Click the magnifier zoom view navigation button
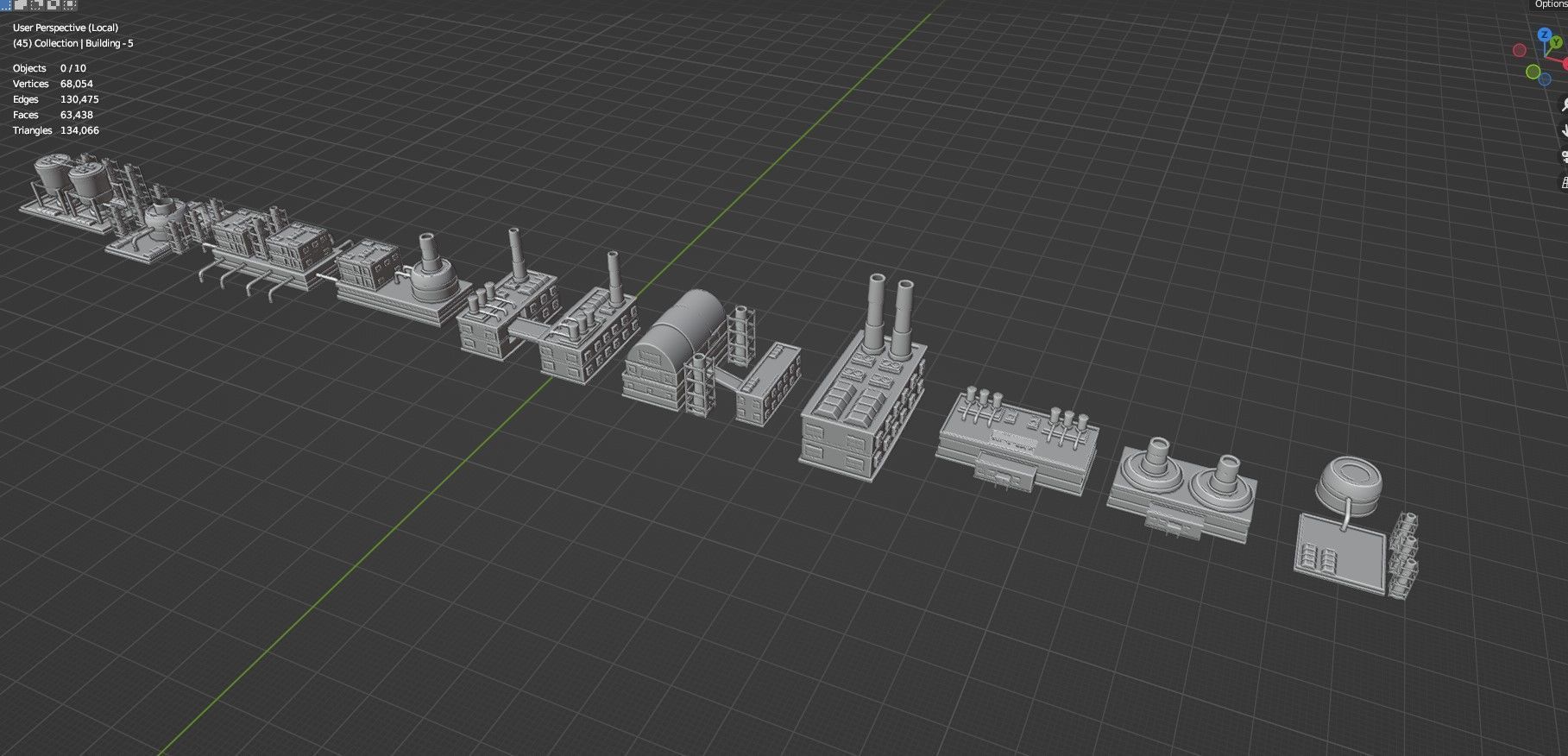Screen dimensions: 1568x756 1563,104
